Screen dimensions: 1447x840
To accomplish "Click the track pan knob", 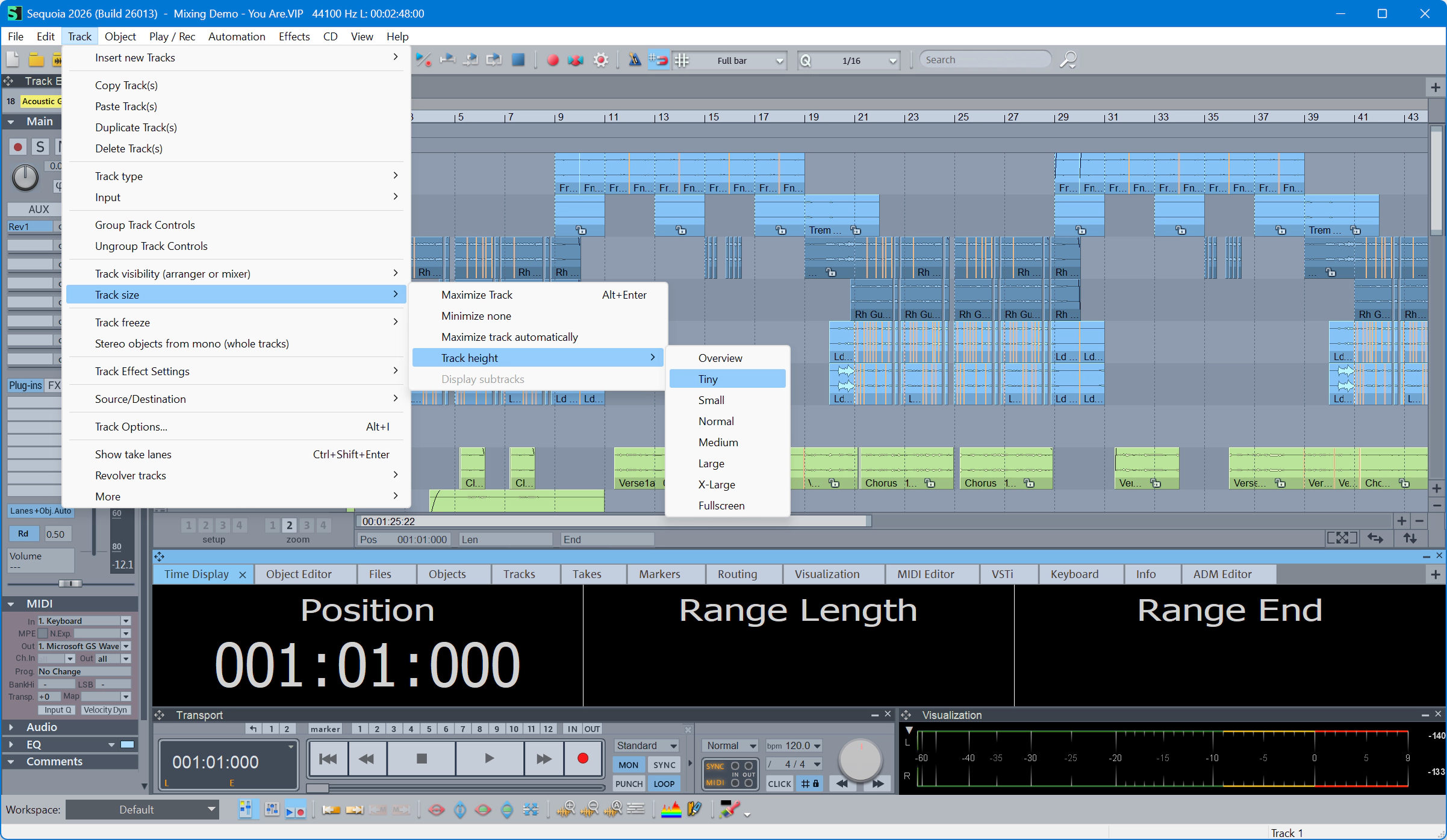I will click(25, 178).
